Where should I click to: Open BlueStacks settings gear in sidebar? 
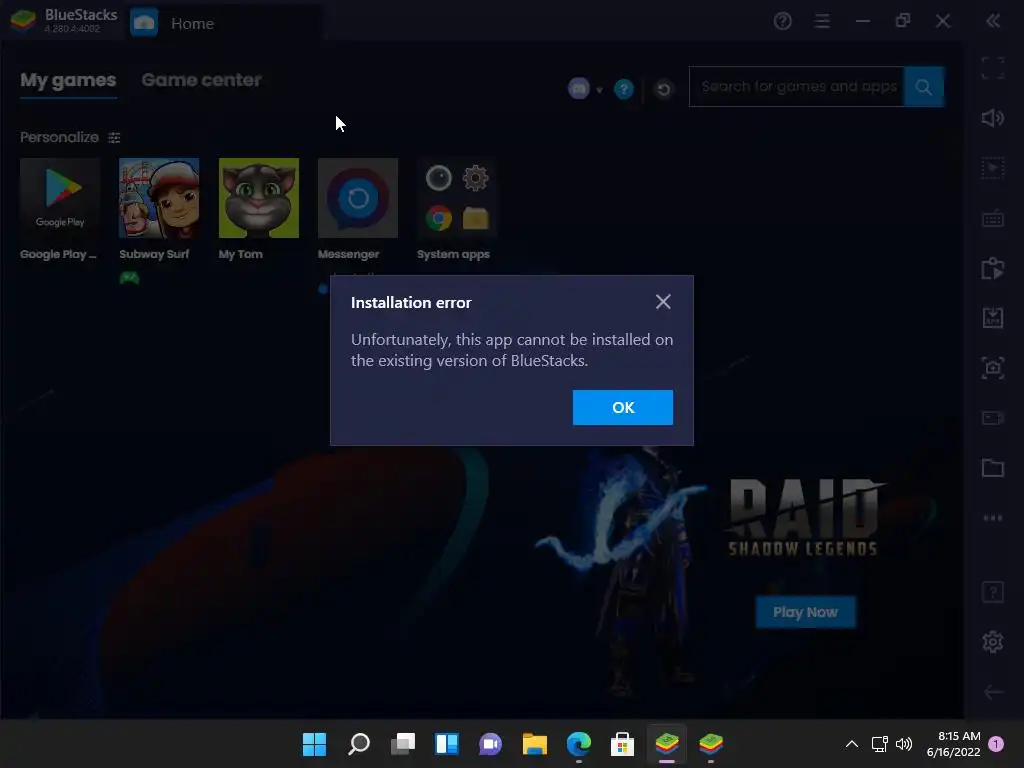coord(993,642)
